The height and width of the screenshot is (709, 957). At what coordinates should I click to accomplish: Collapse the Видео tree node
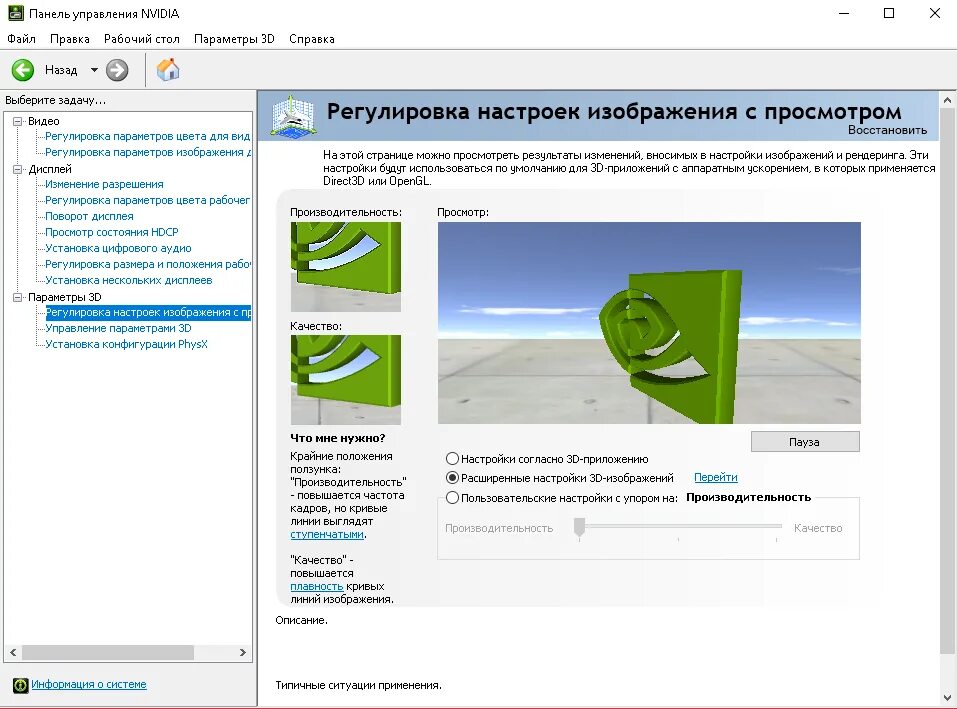18,121
